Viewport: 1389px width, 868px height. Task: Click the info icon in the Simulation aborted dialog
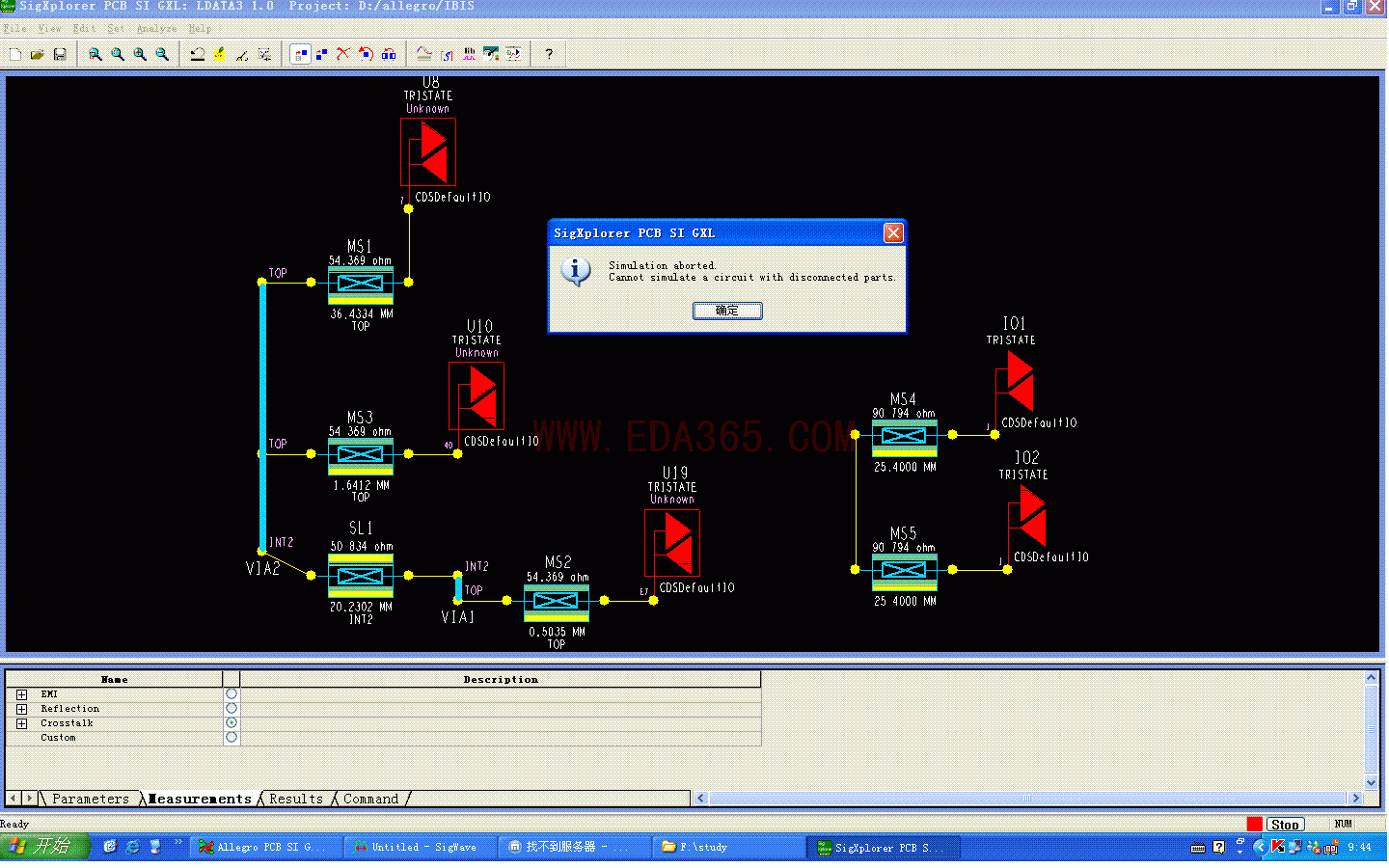coord(576,271)
